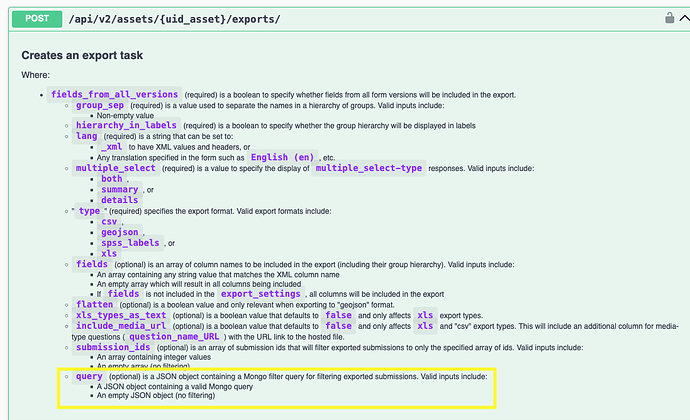690x420 pixels.
Task: Click the lang parameter code tag
Action: [x=86, y=136]
